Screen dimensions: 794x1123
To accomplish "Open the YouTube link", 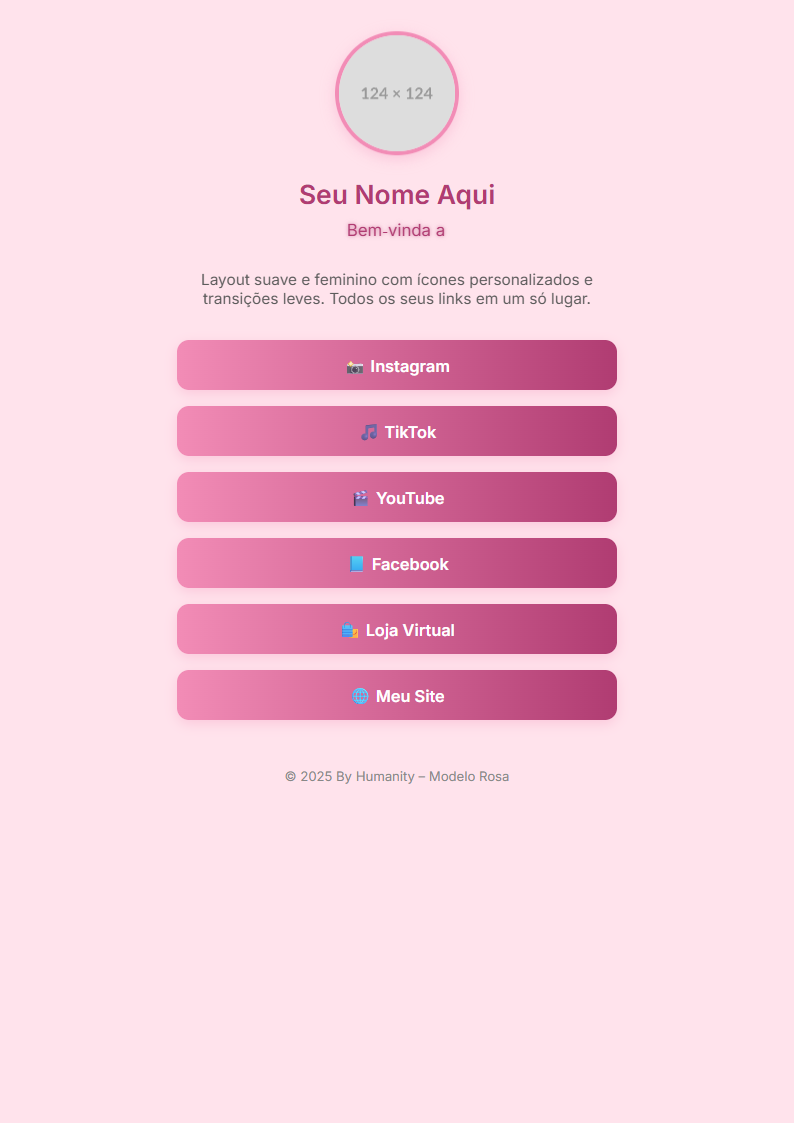I will click(x=397, y=497).
